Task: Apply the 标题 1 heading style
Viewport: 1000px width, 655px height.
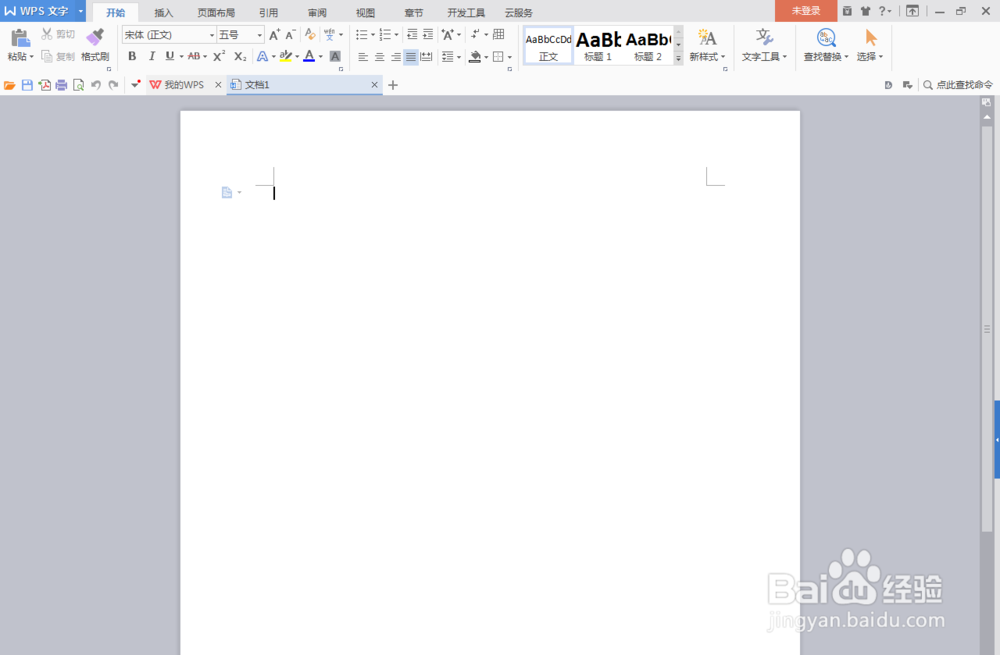Action: click(x=598, y=45)
